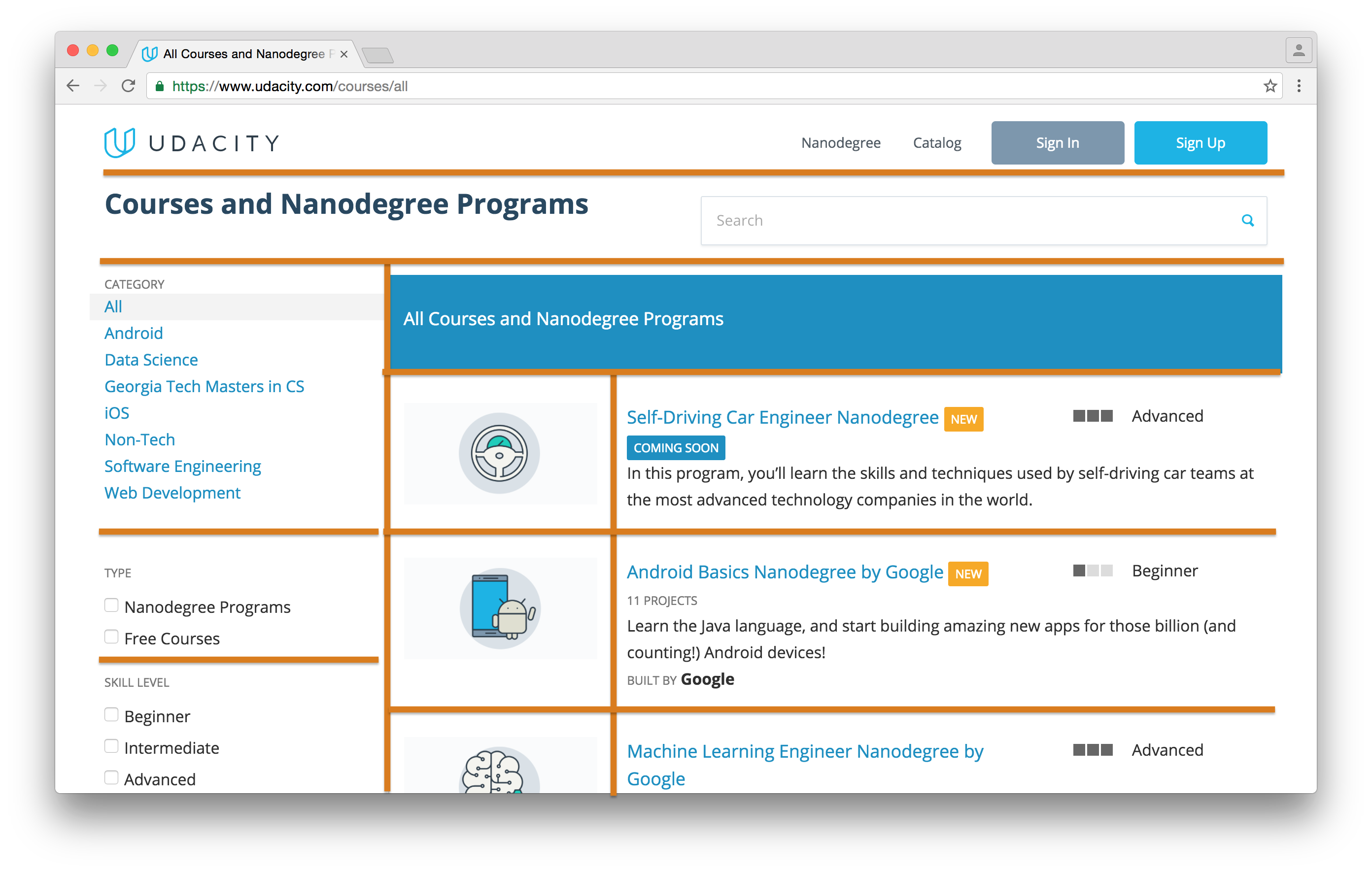Check the Nanodegree Programs checkbox
Viewport: 1372px width, 872px height.
click(x=111, y=605)
